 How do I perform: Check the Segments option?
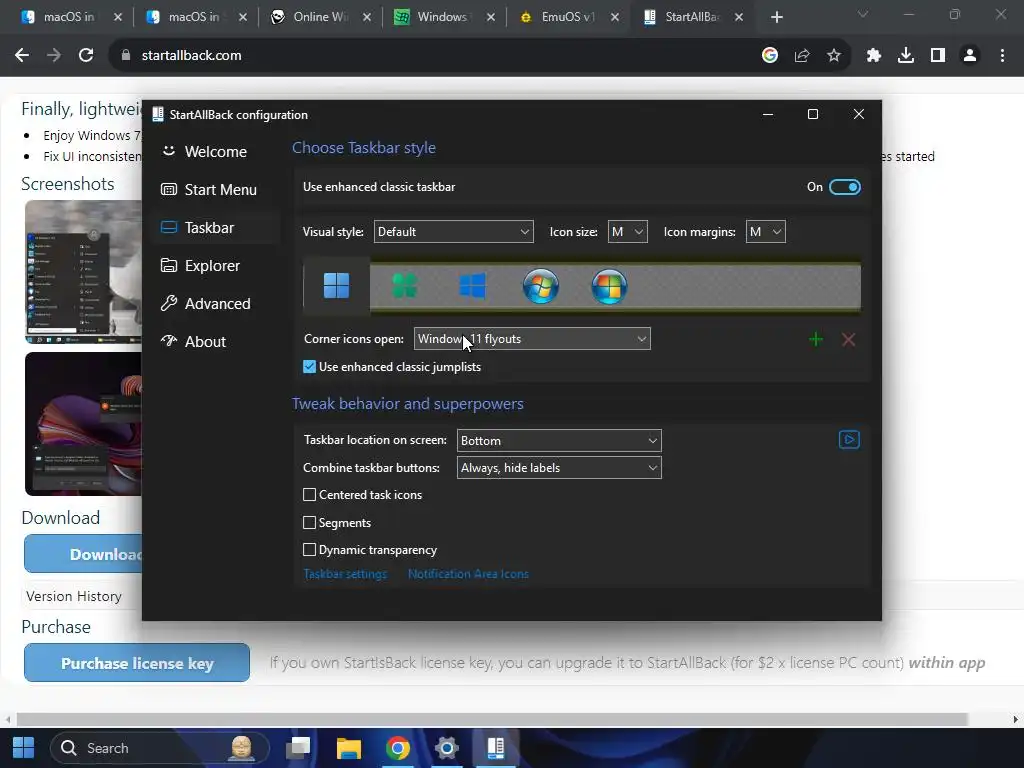click(x=310, y=522)
